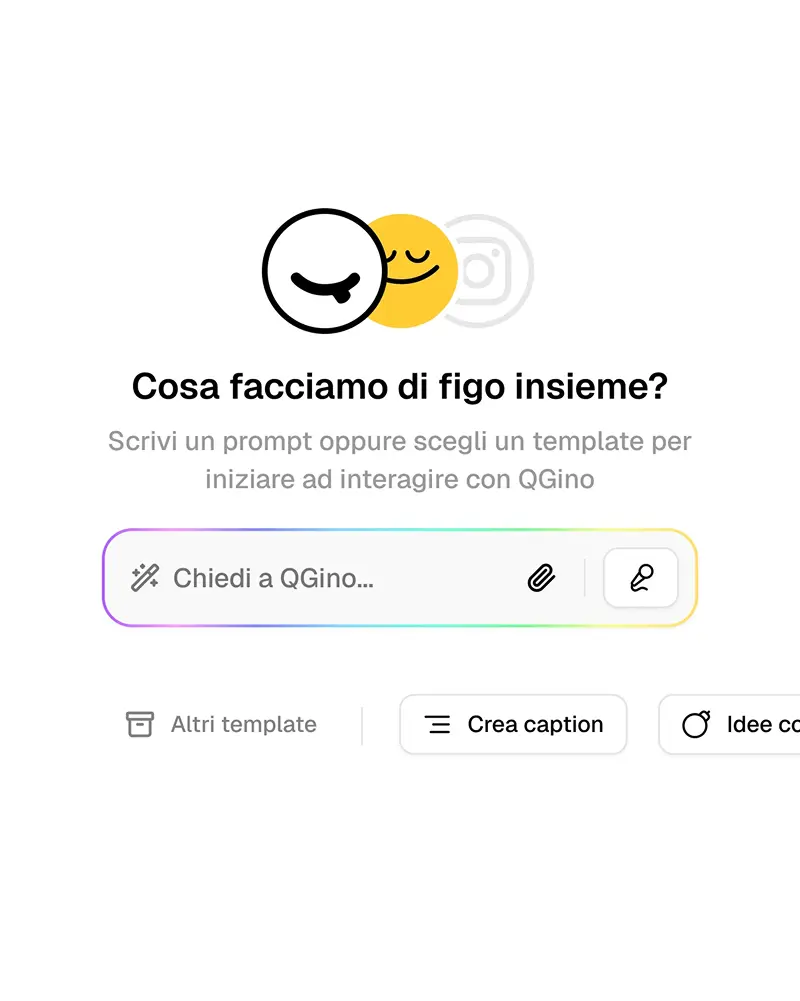
Task: Choose the 'Crea caption' template text
Action: (535, 725)
